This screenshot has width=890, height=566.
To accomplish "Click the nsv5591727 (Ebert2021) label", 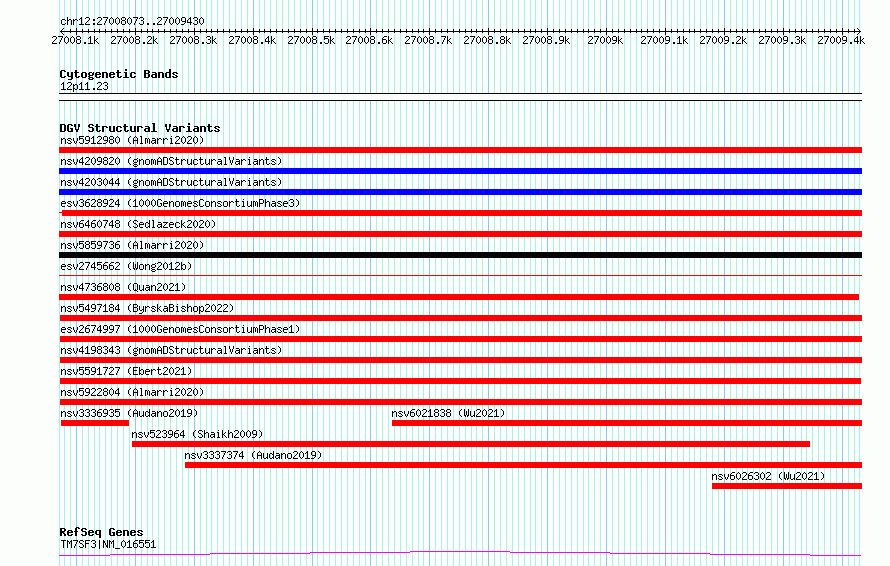I will click(126, 371).
